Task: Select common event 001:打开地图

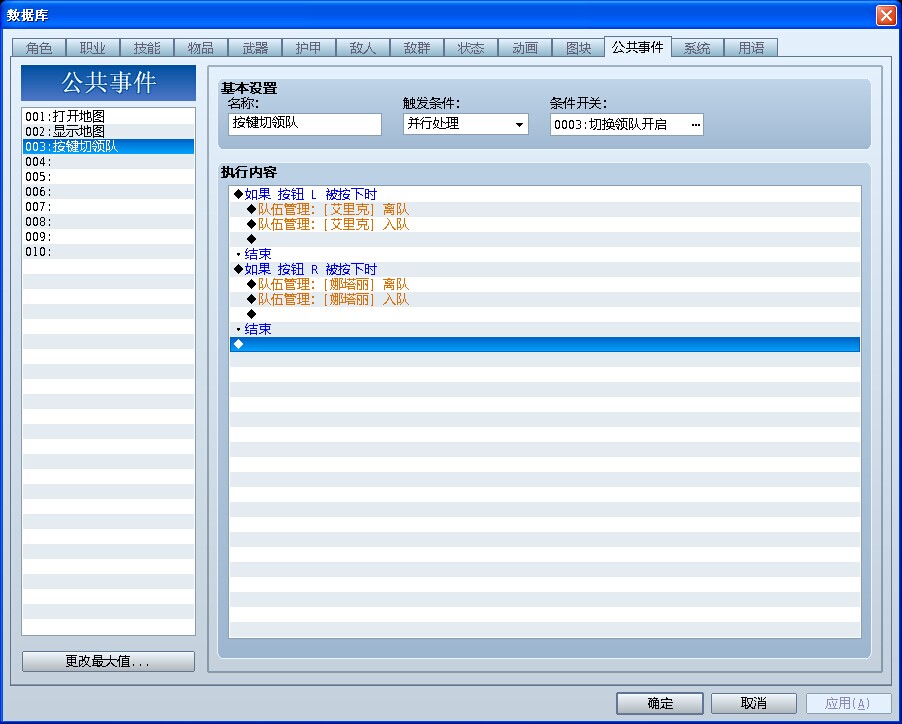Action: (108, 116)
